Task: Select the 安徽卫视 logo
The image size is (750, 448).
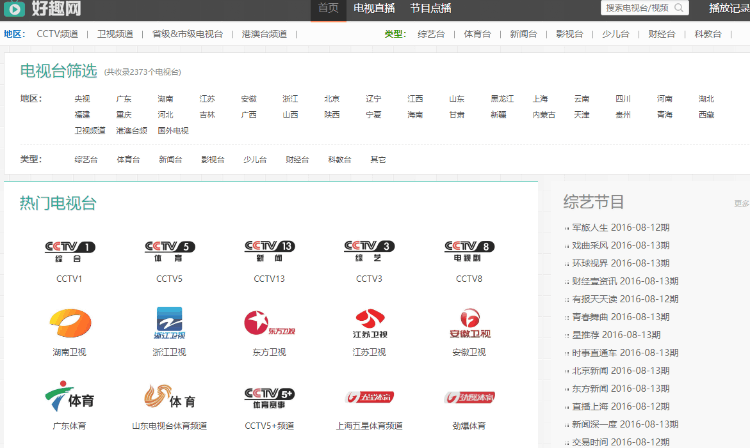Action: point(470,324)
